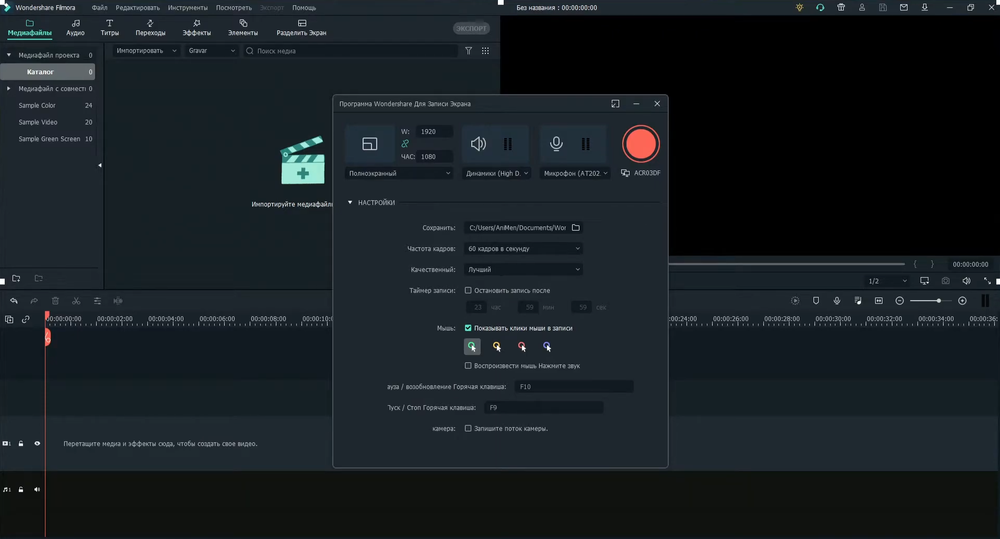
Task: Switch to the Аудио tab
Action: [x=75, y=27]
